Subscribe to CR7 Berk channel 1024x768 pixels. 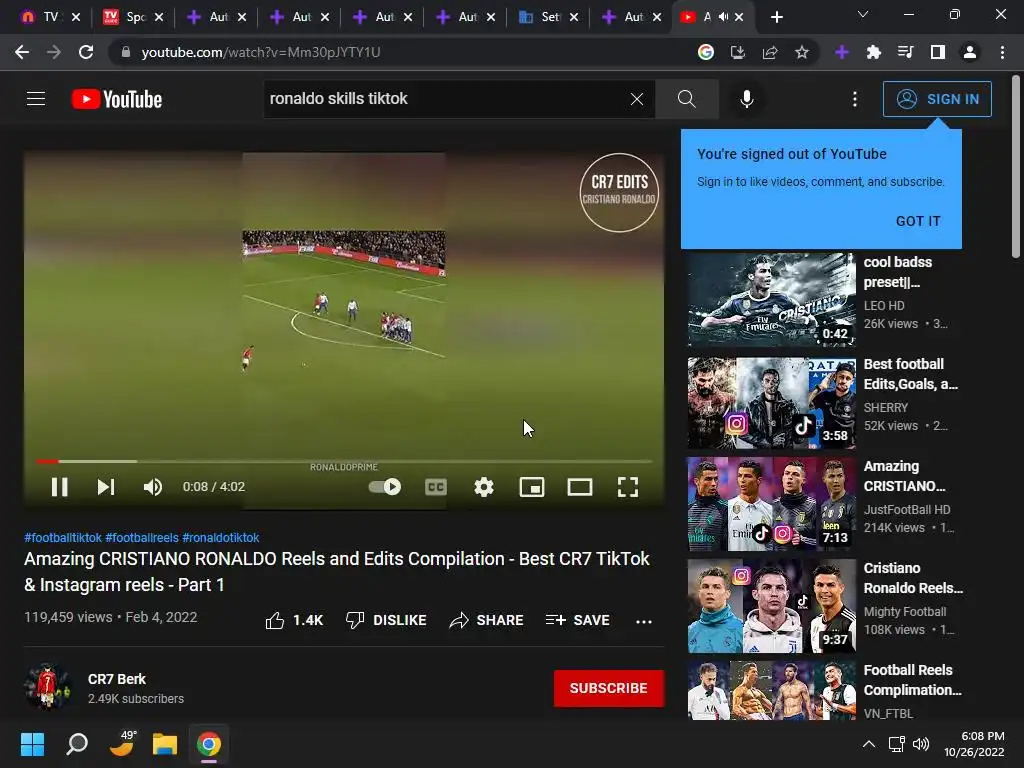tap(609, 688)
